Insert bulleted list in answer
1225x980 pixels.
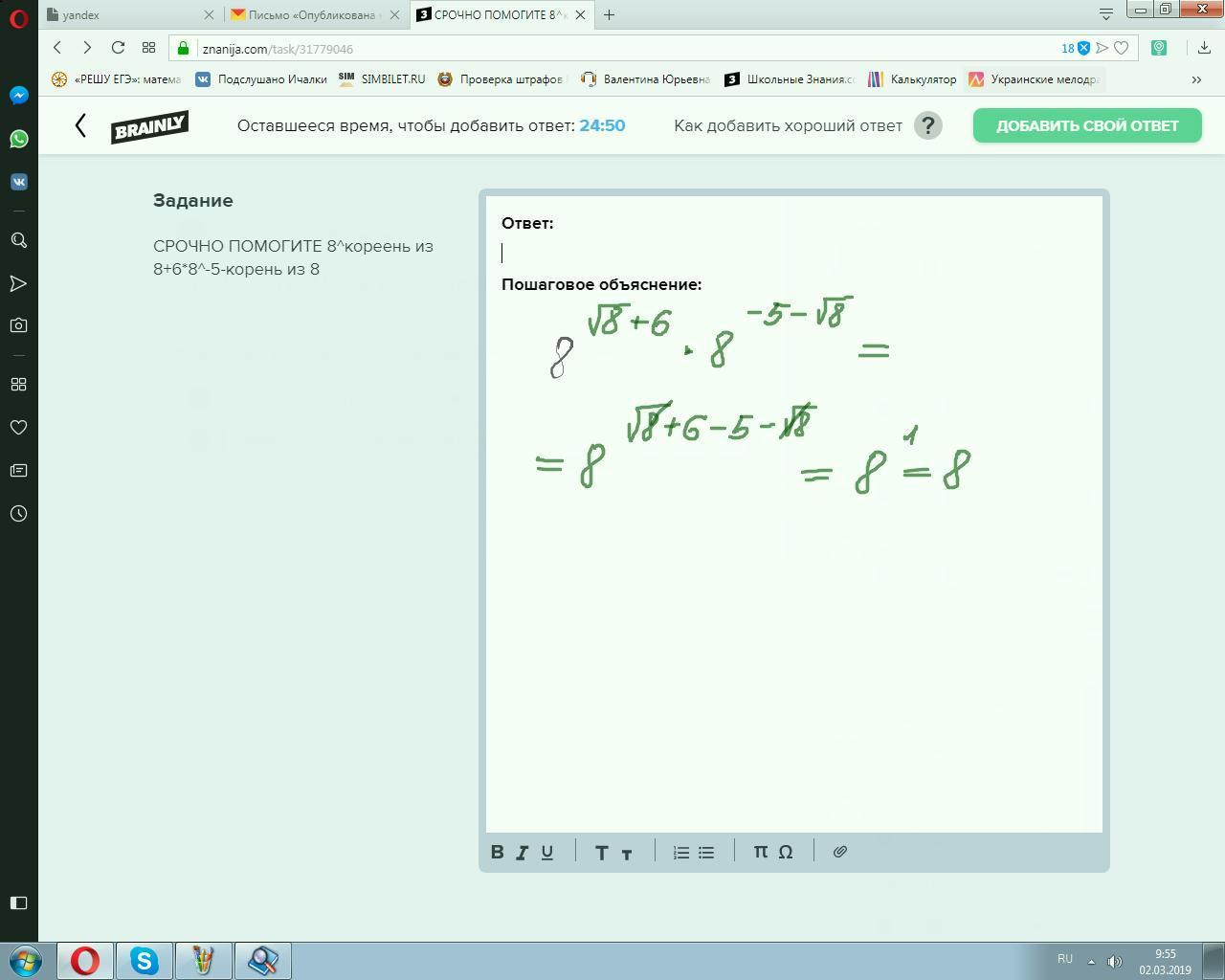[x=706, y=852]
